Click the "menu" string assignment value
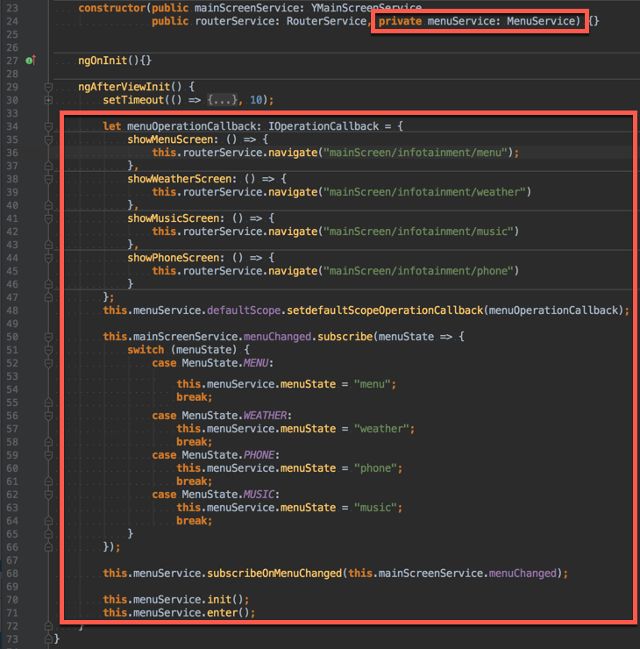The height and width of the screenshot is (649, 640). pos(372,384)
